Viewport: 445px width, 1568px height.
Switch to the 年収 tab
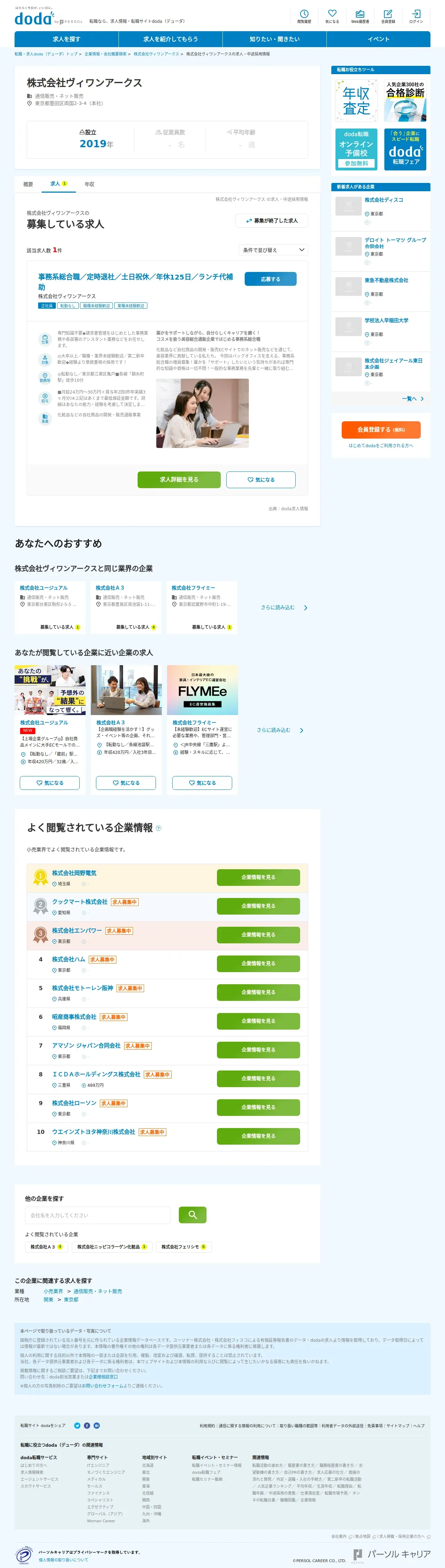tap(89, 184)
